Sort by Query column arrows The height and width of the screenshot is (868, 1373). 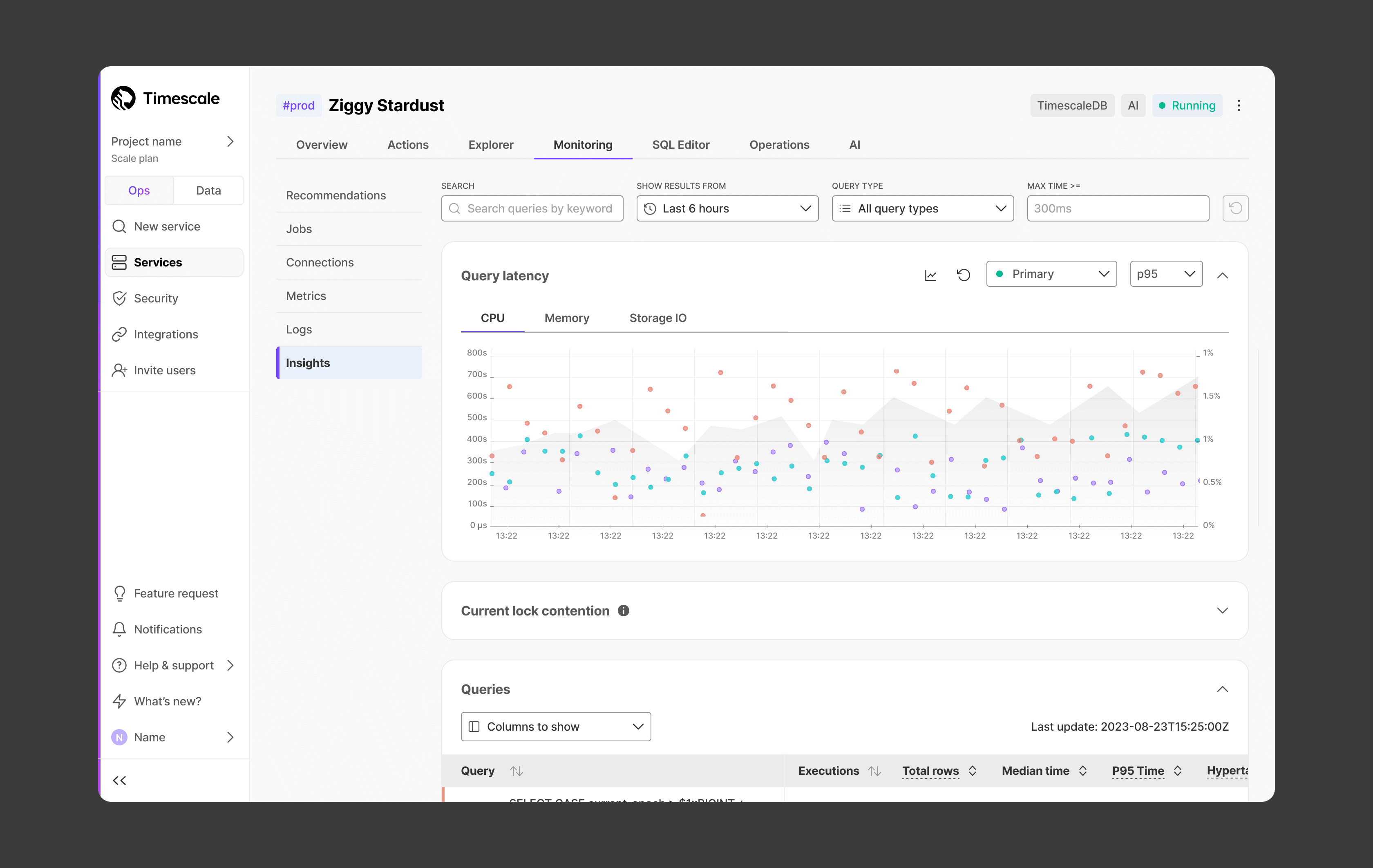(x=517, y=771)
